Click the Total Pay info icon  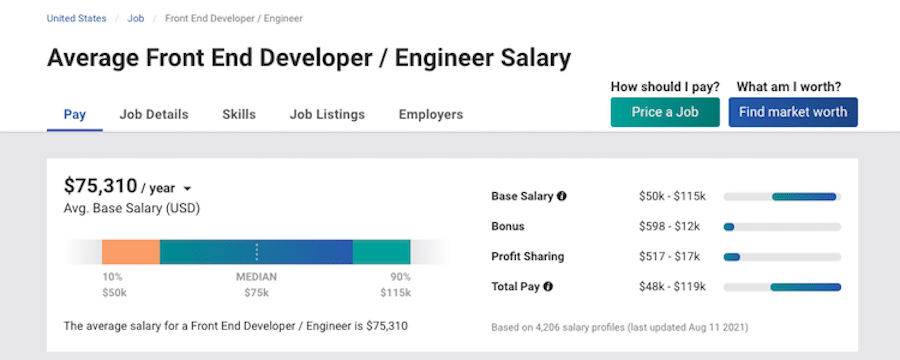(548, 286)
